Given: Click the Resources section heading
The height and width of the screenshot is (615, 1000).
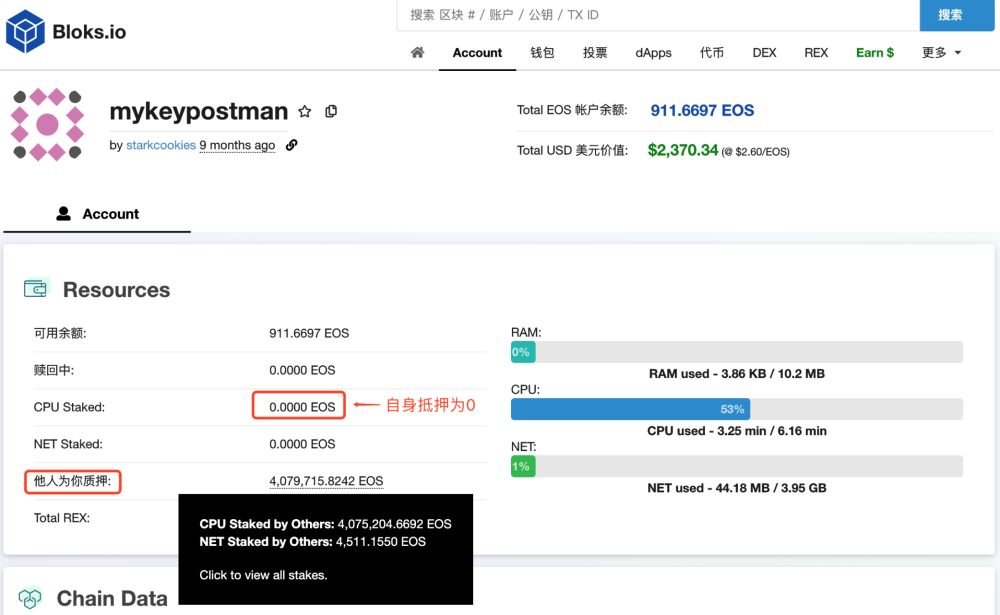Looking at the screenshot, I should 117,290.
